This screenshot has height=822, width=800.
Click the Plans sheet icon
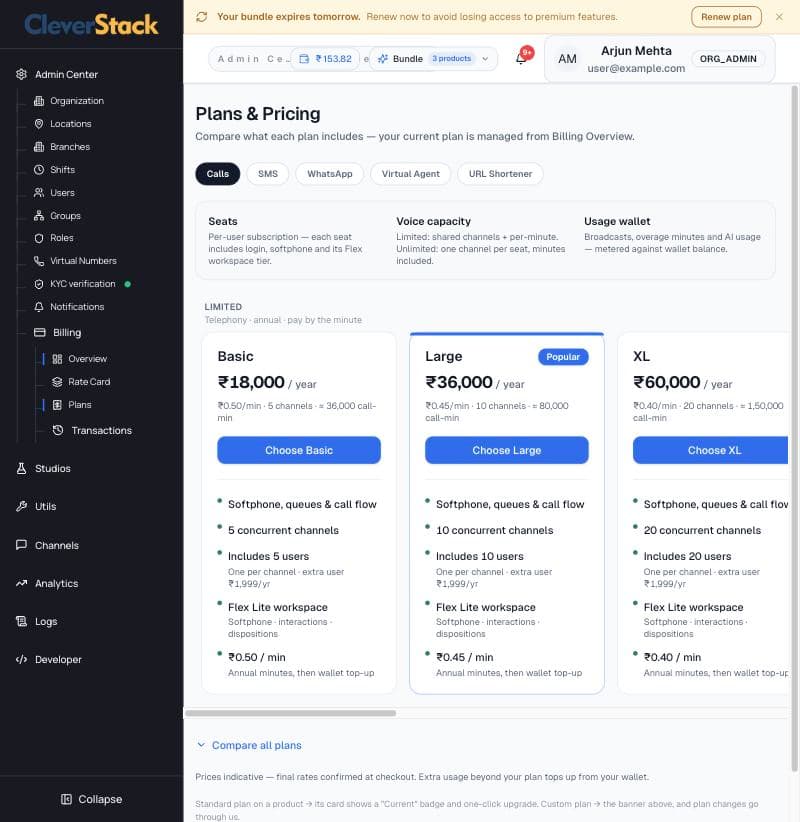point(57,405)
